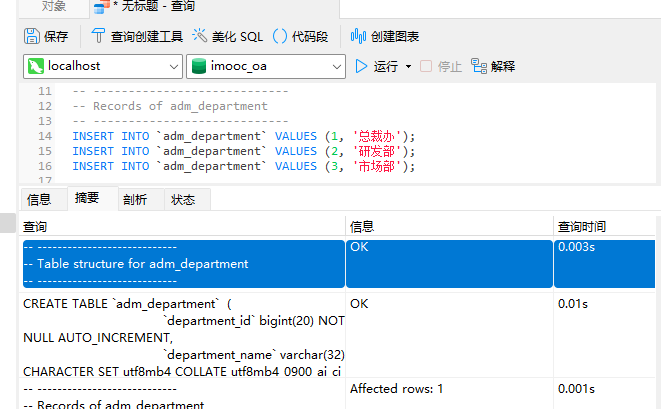Screen dimensions: 661x409
Task: Click the 创建图表 create chart icon
Action: [384, 37]
